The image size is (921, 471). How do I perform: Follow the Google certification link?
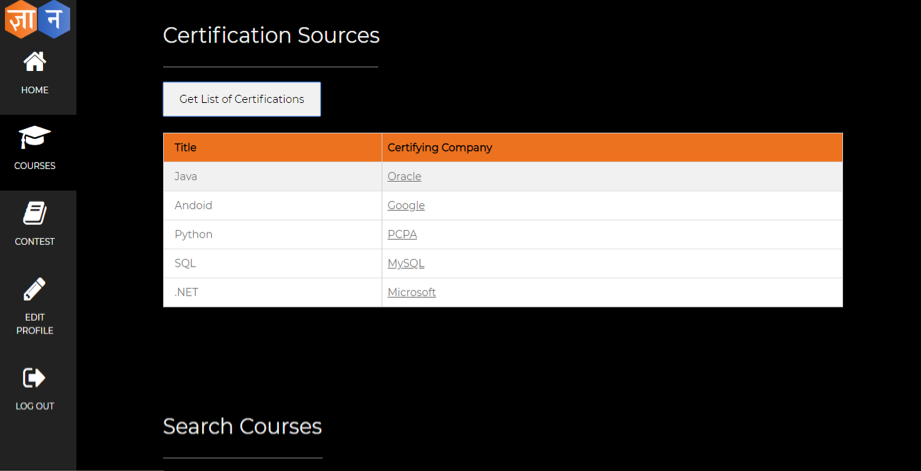406,205
